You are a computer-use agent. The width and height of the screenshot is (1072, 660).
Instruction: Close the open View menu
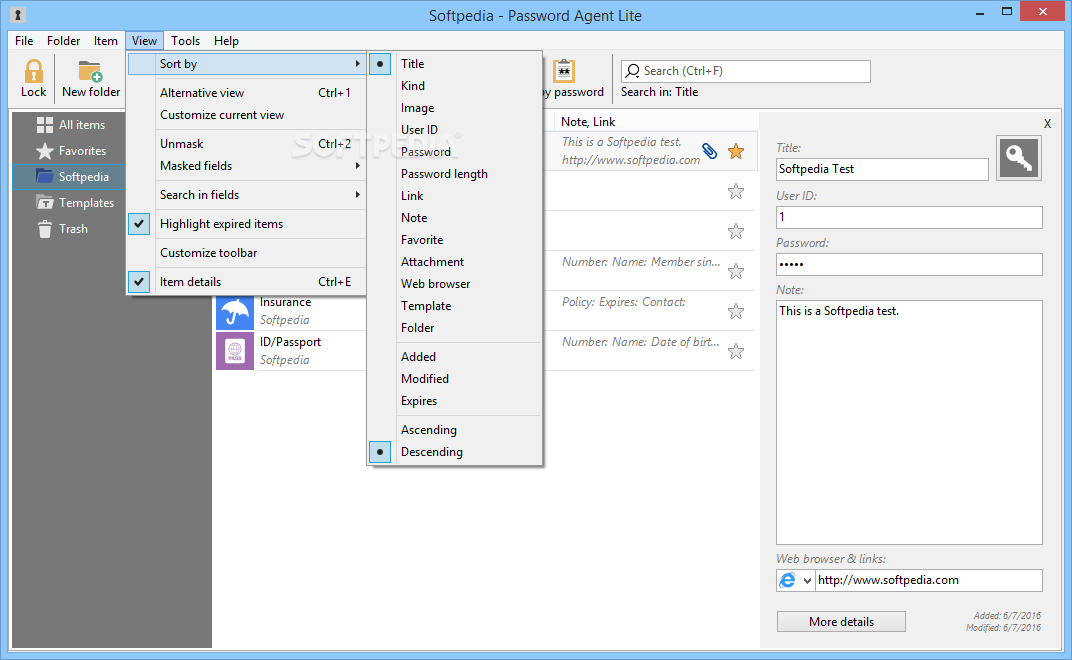pos(144,41)
